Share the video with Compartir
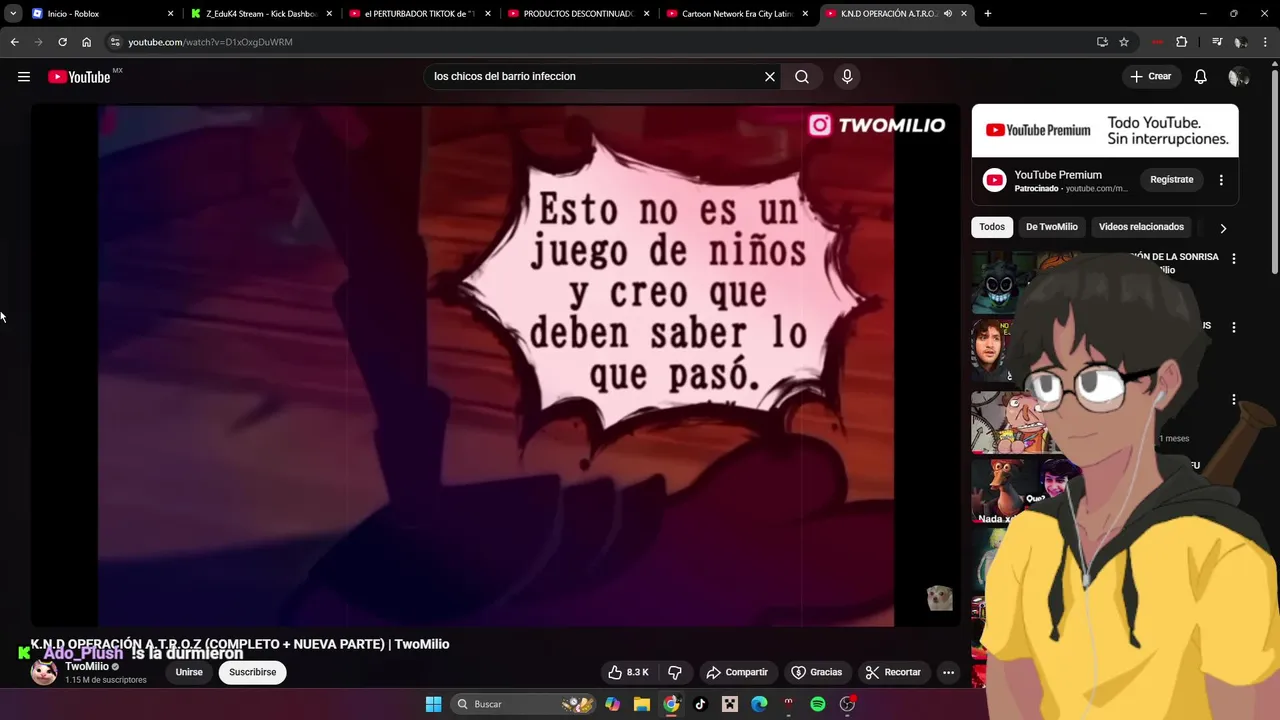1280x720 pixels. point(737,672)
